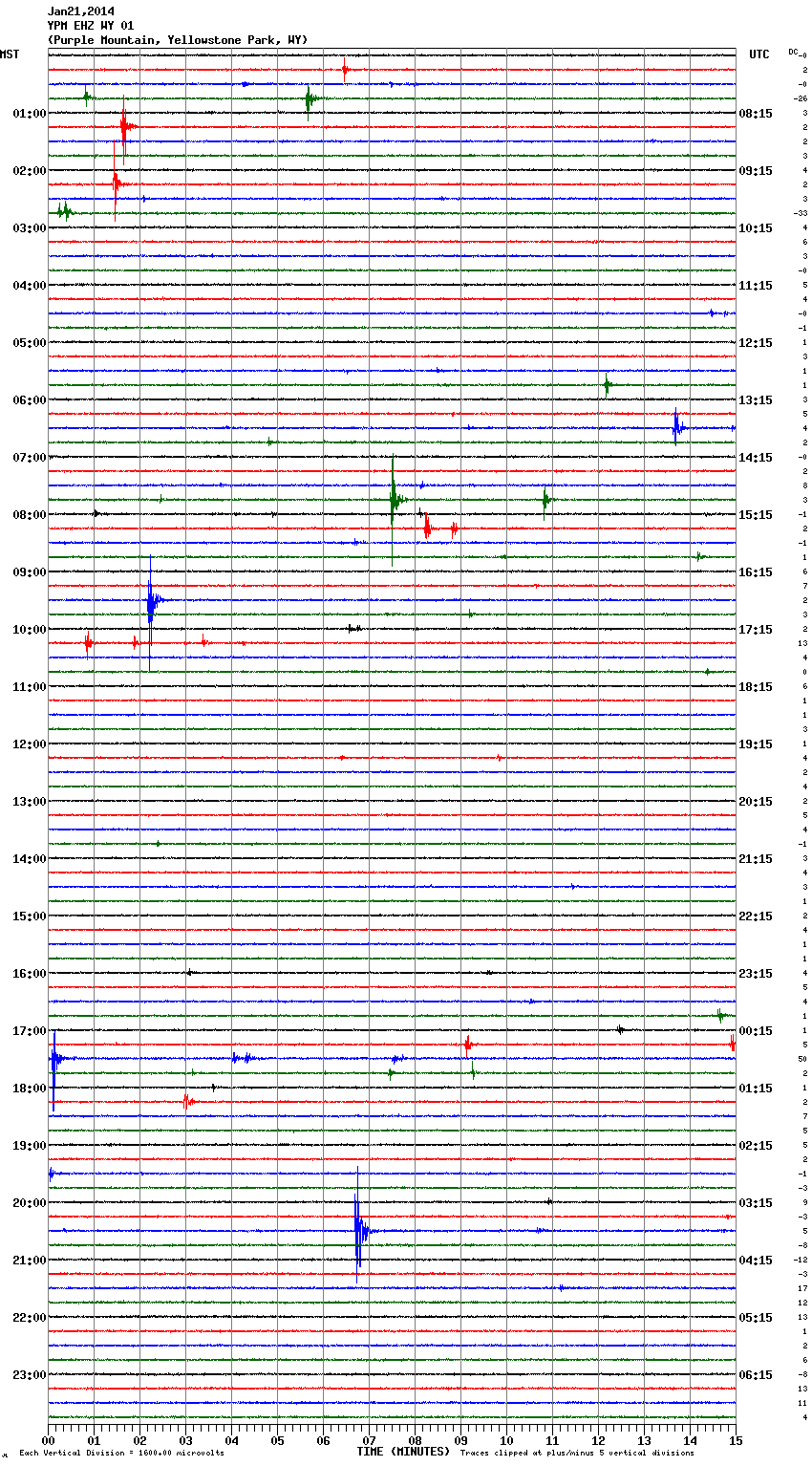This screenshot has height=1466, width=812.
Task: Click the Jan21,2014 date header
Action: pyautogui.click(x=80, y=11)
